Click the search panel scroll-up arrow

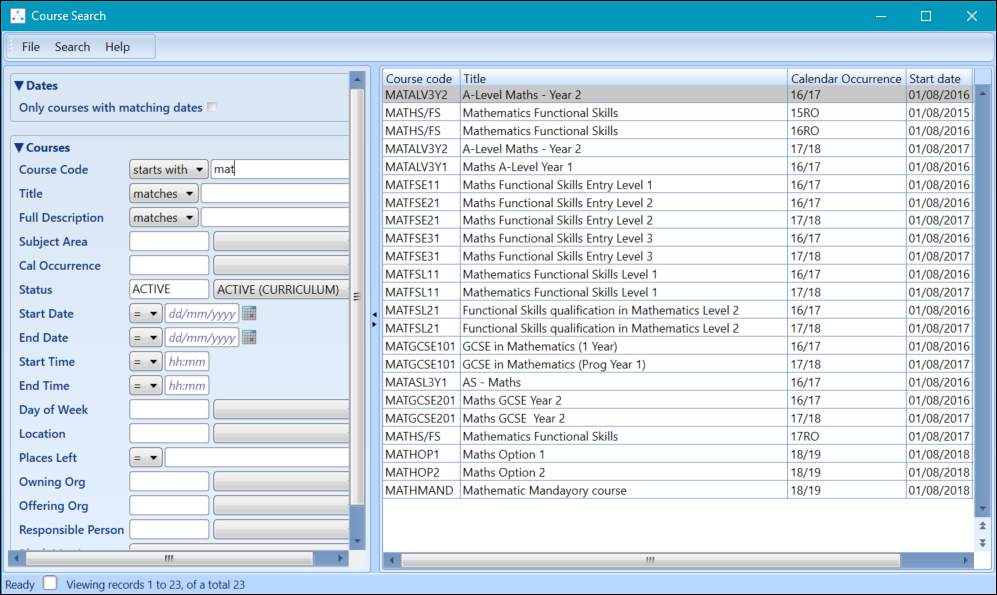coord(357,78)
